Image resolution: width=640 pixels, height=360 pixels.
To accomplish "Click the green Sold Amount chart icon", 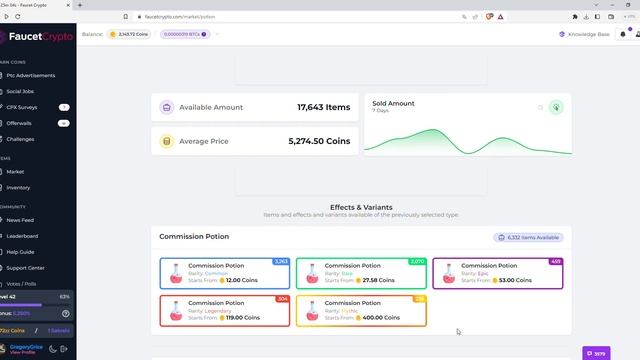I will click(x=556, y=107).
